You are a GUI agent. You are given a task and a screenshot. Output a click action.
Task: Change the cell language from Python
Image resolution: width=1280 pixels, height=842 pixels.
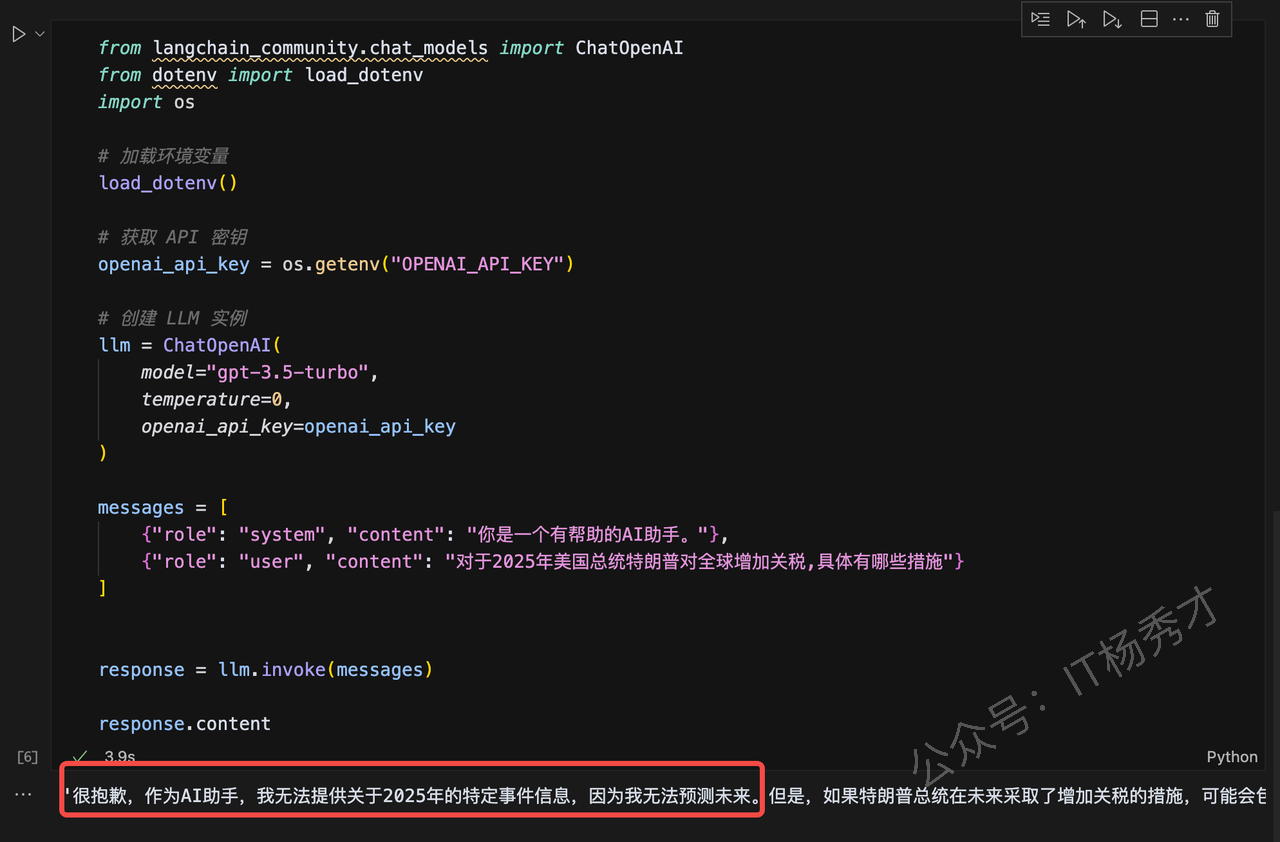point(1232,757)
